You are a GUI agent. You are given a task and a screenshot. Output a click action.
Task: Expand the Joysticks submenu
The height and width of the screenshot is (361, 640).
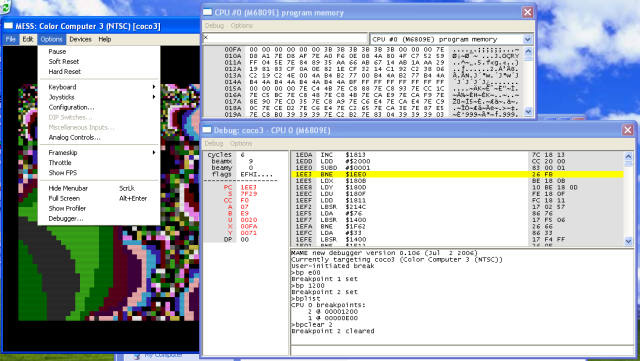click(98, 97)
